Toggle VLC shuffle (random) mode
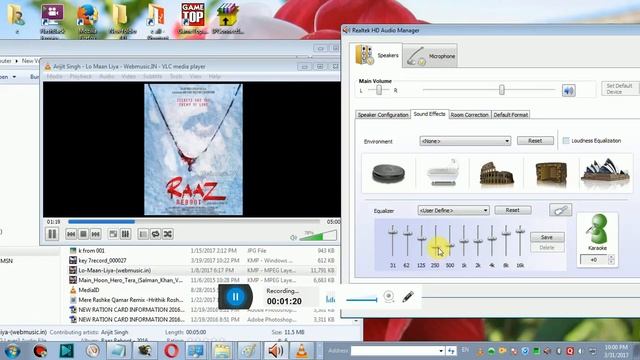Image resolution: width=640 pixels, height=360 pixels. pos(168,234)
